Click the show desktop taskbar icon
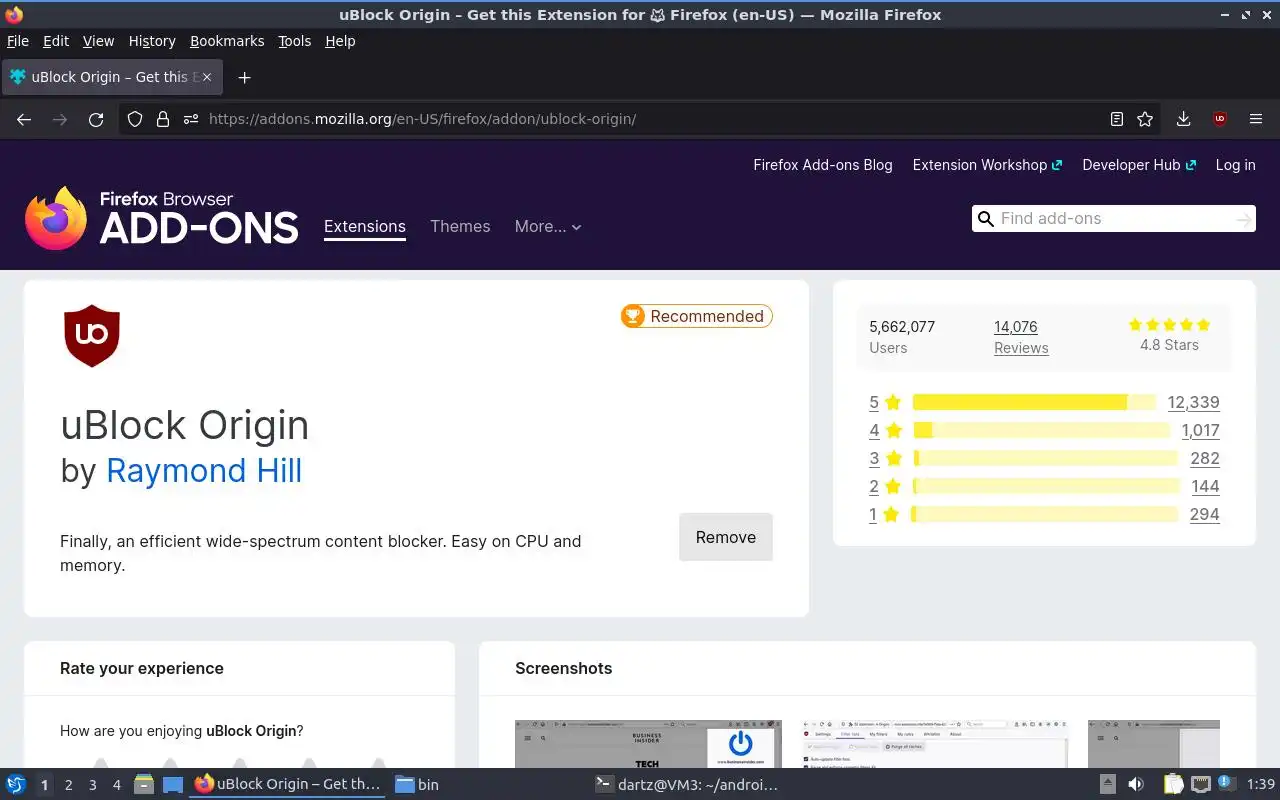Screen dimensions: 1280x800 point(173,785)
